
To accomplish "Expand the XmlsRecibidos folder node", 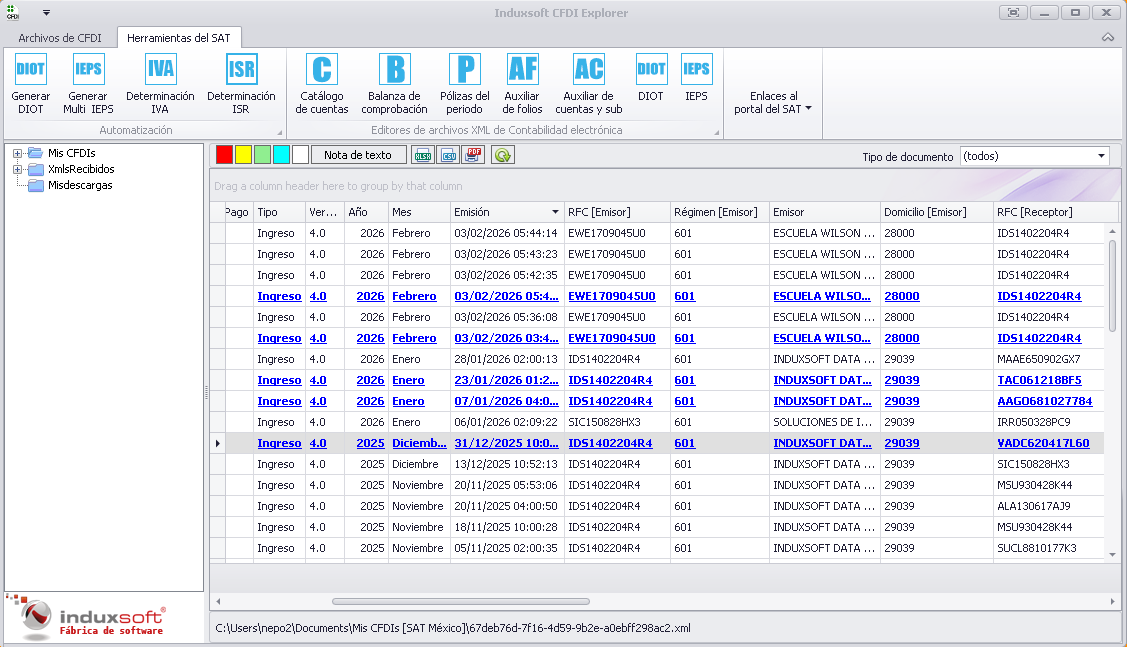I will point(18,170).
